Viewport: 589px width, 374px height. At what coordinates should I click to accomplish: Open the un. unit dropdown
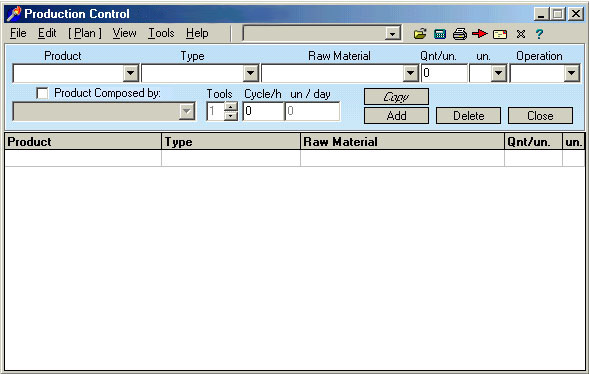click(498, 73)
